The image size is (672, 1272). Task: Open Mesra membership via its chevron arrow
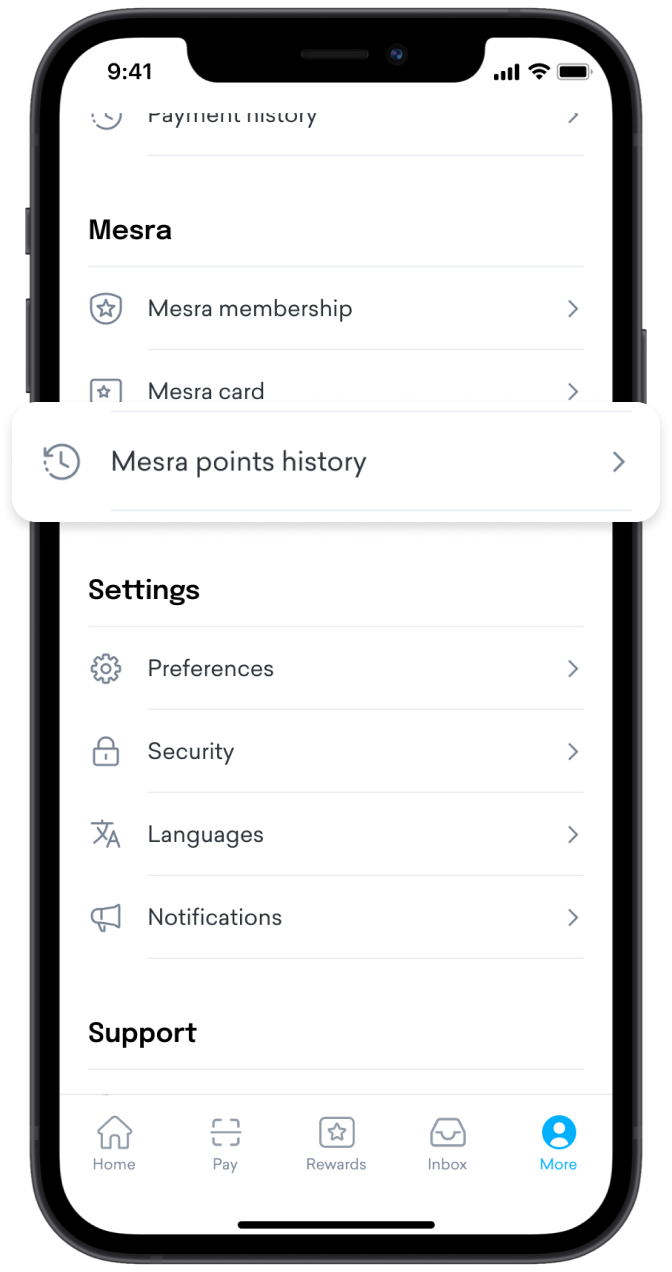(573, 309)
